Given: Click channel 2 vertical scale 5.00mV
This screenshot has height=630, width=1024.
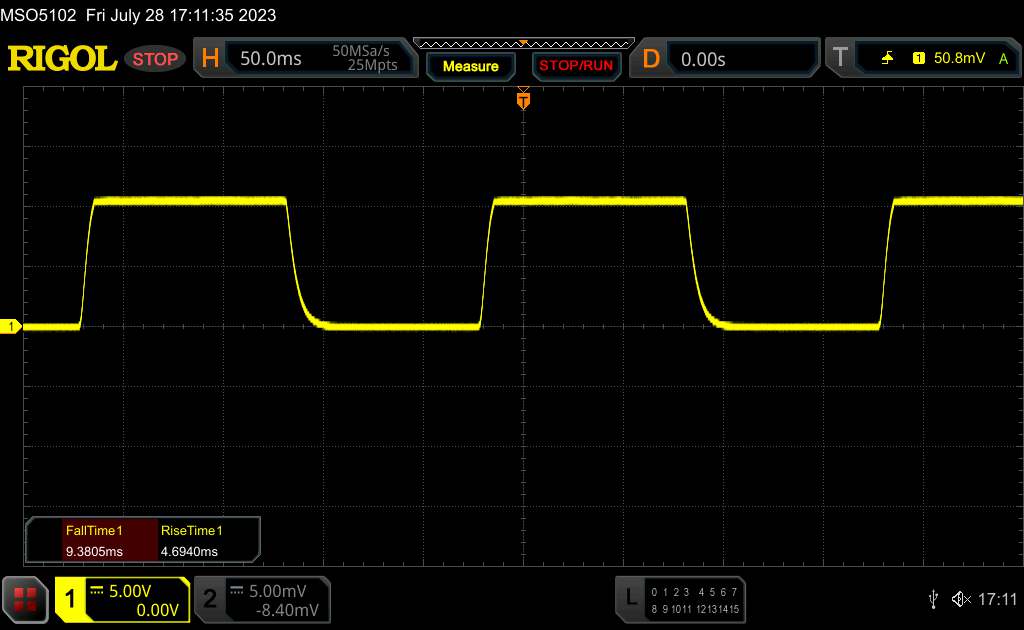Looking at the screenshot, I should click(278, 591).
